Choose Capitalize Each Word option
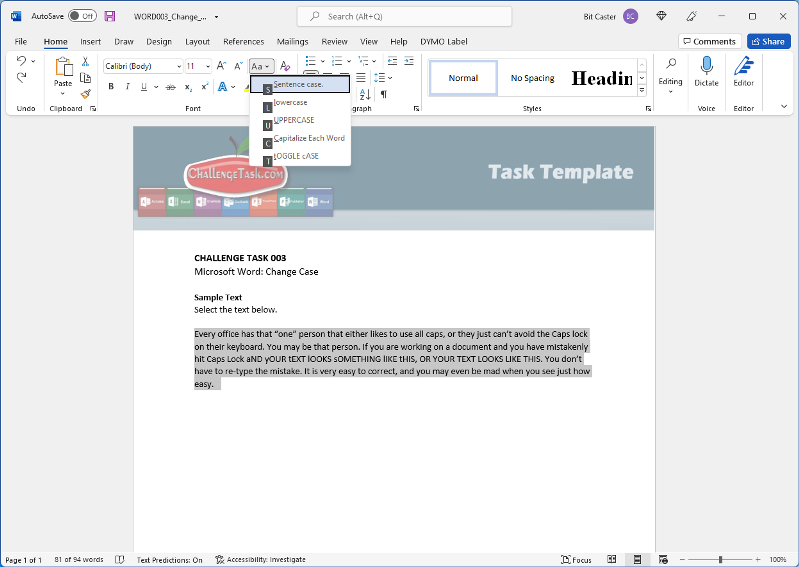Image resolution: width=799 pixels, height=567 pixels. point(300,138)
